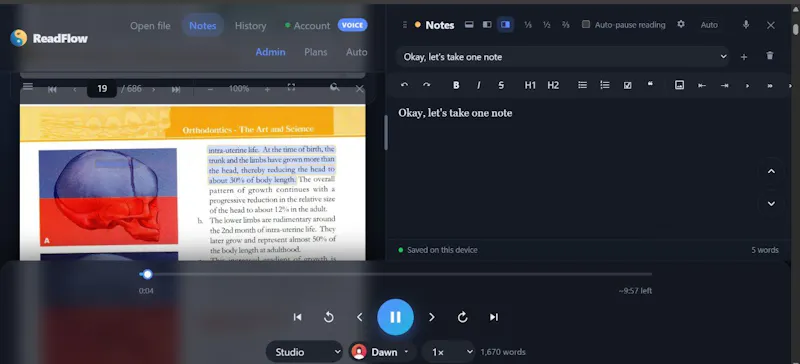Jump to last page of PDF
This screenshot has width=800, height=364.
tap(176, 89)
